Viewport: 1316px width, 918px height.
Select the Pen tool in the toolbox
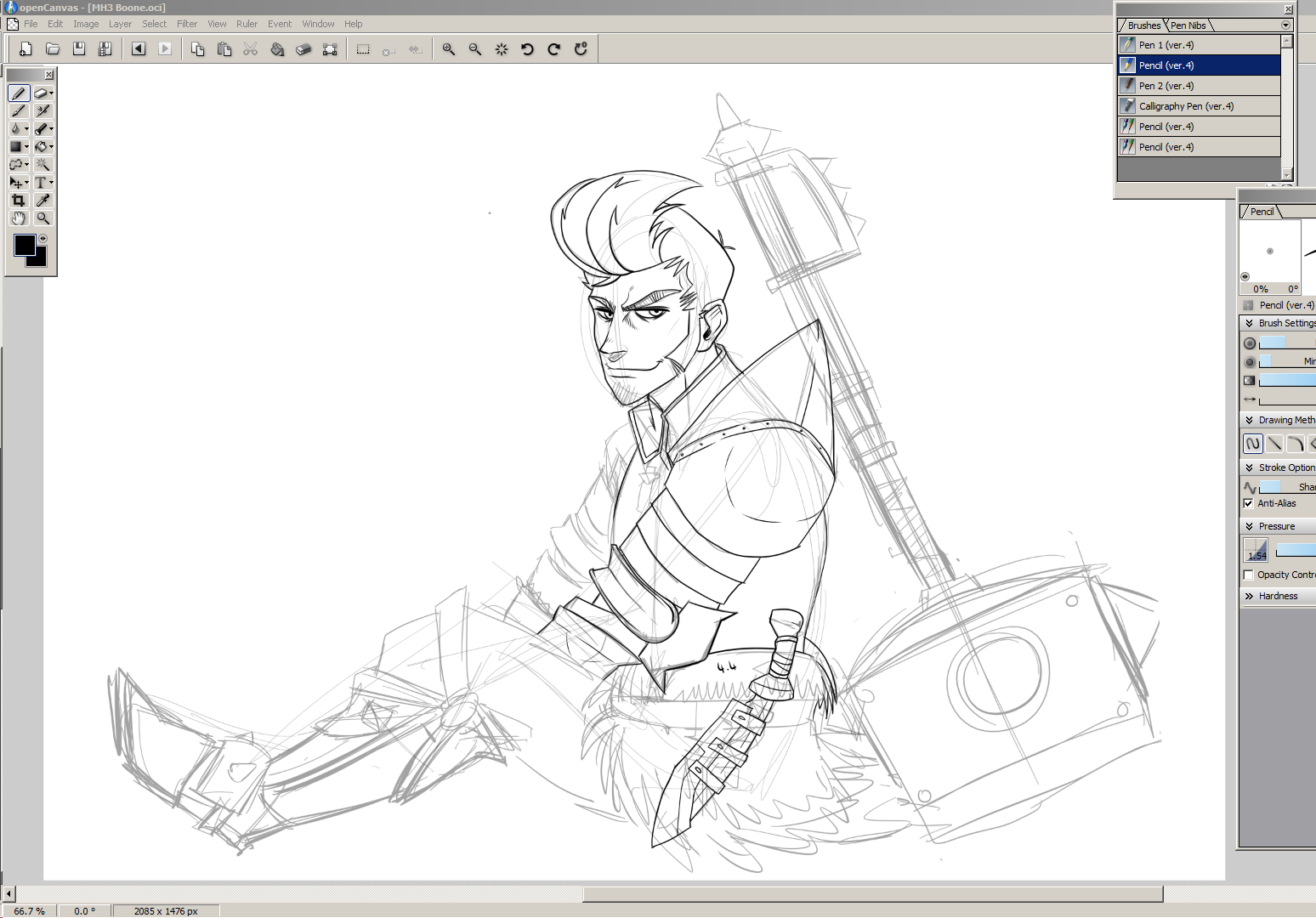point(19,93)
